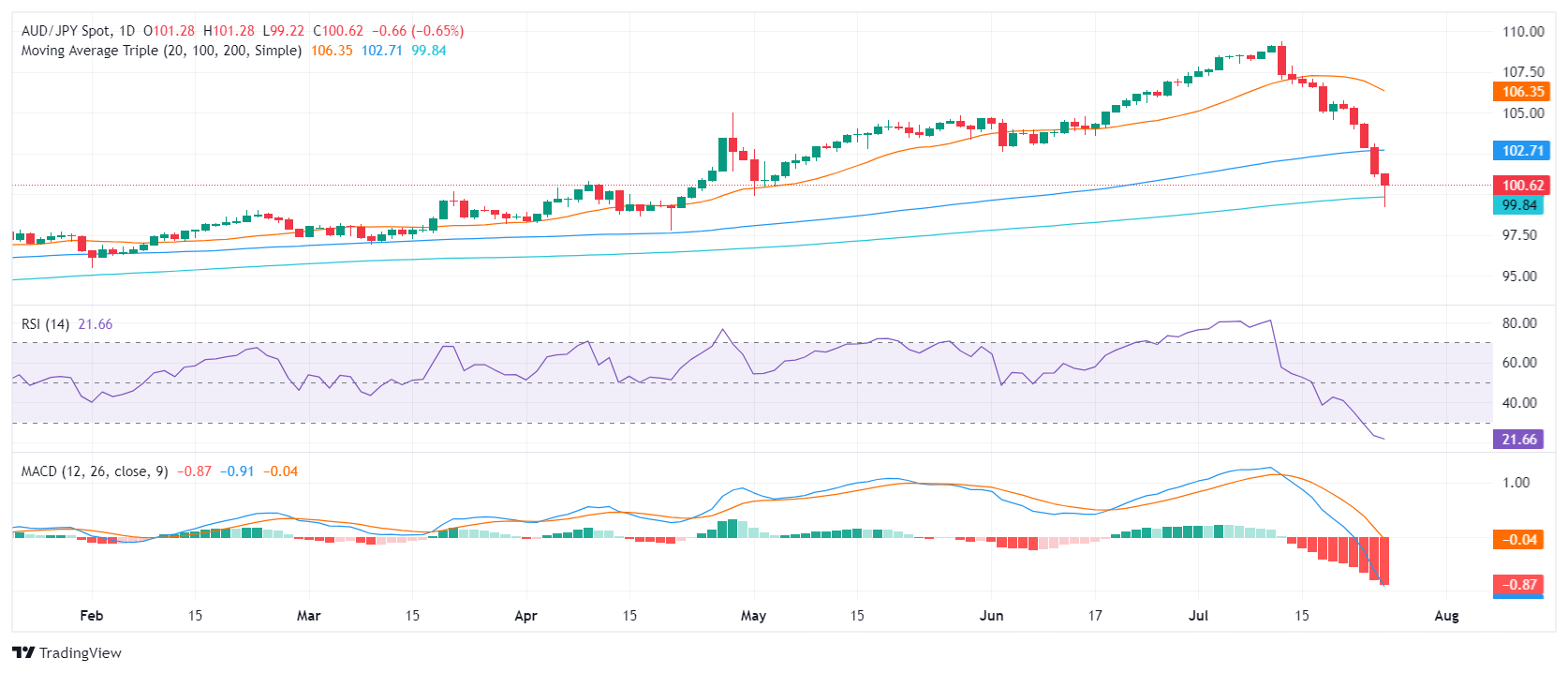Screen dimensions: 1568x673
Task: Click the 80.00 level on RSI scale
Action: click(1519, 323)
